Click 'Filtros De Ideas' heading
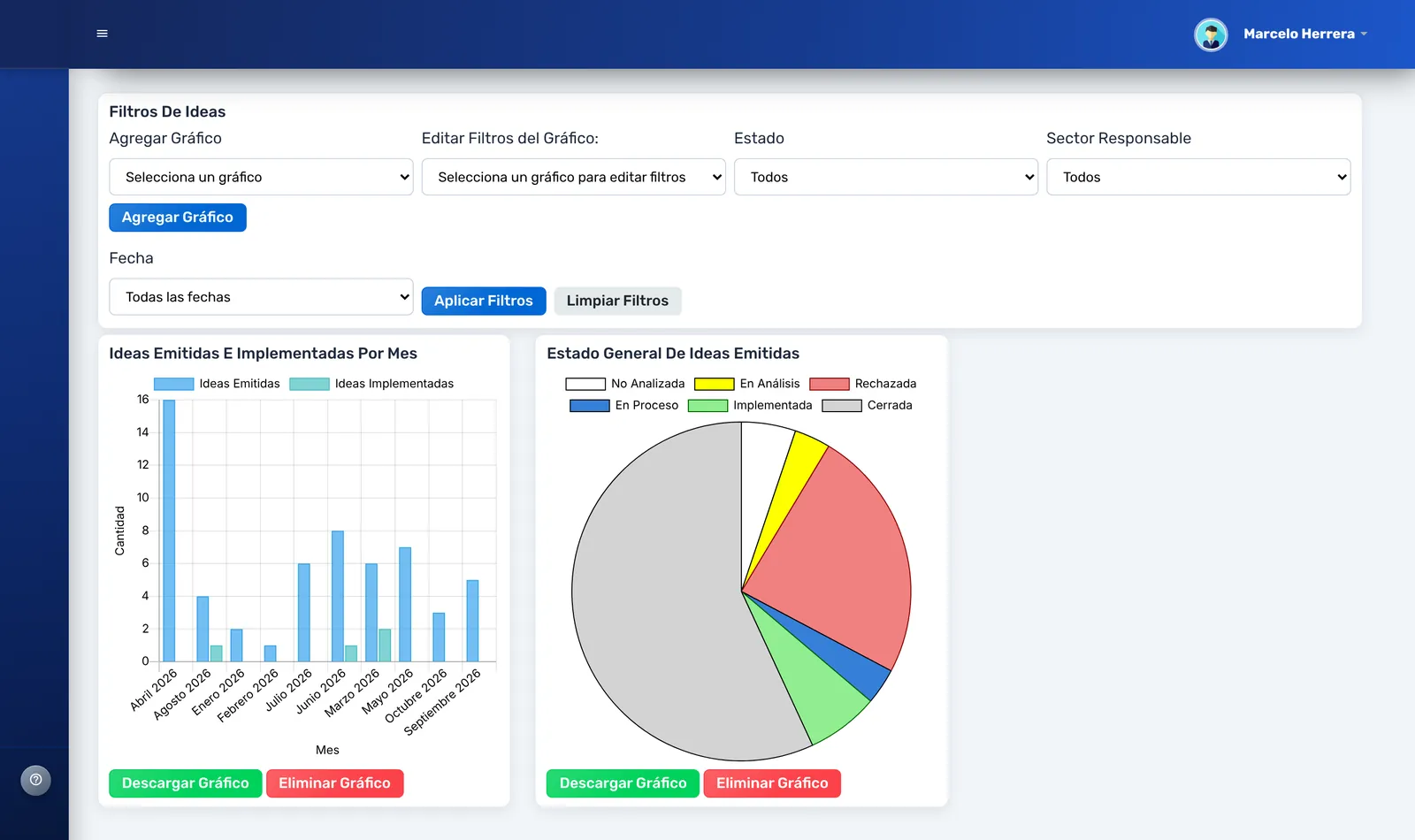Viewport: 1415px width, 840px height. 167,111
